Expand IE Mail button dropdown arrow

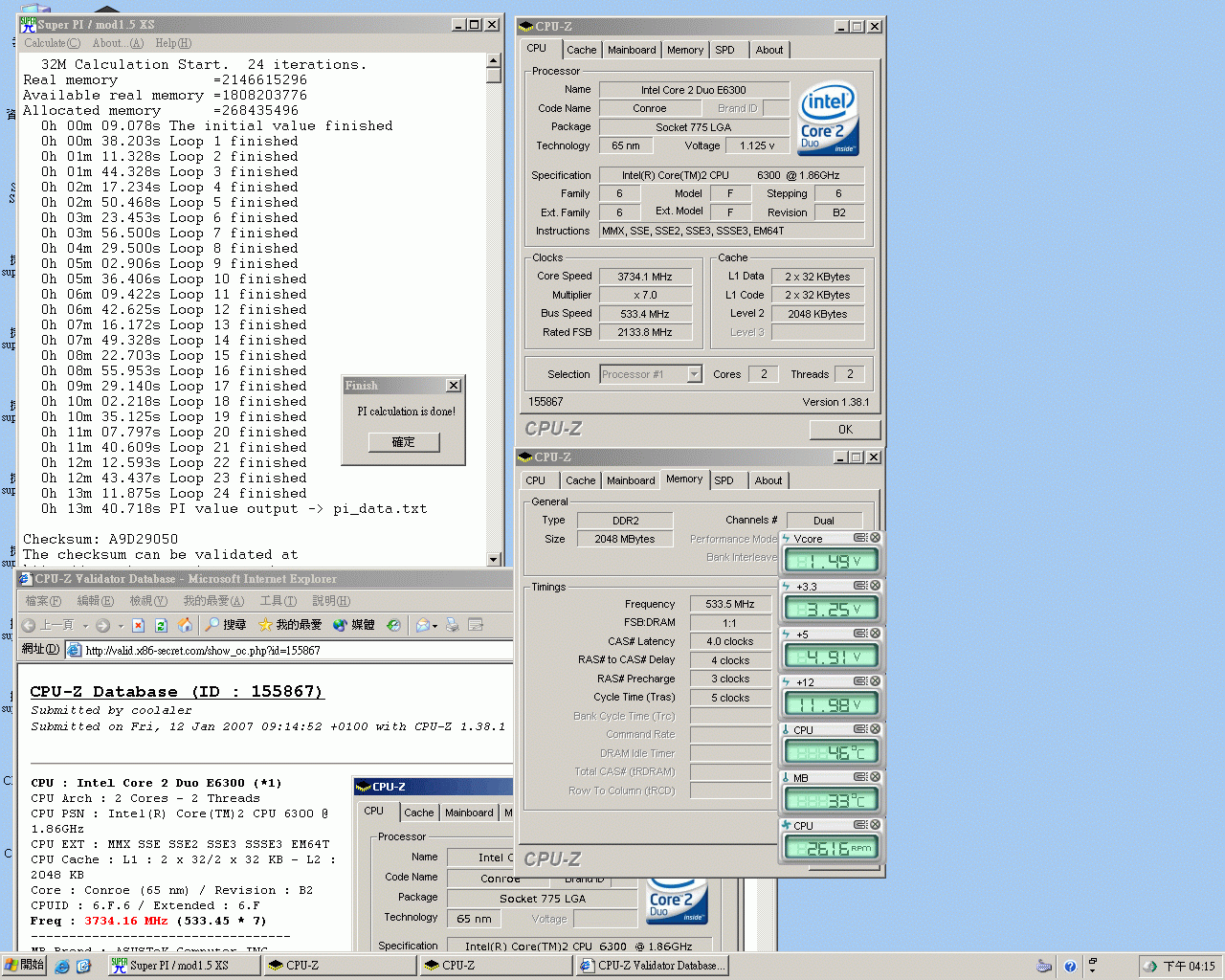pos(435,626)
